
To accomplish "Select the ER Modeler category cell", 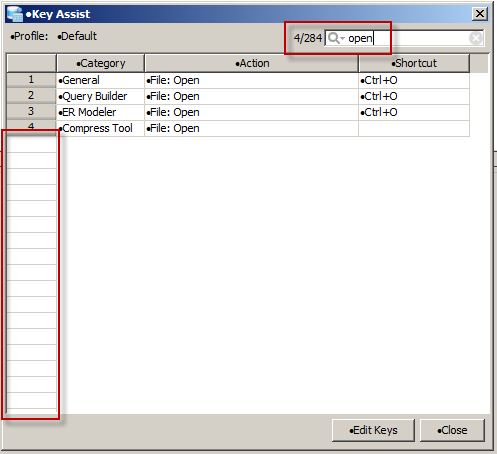I will tap(100, 112).
